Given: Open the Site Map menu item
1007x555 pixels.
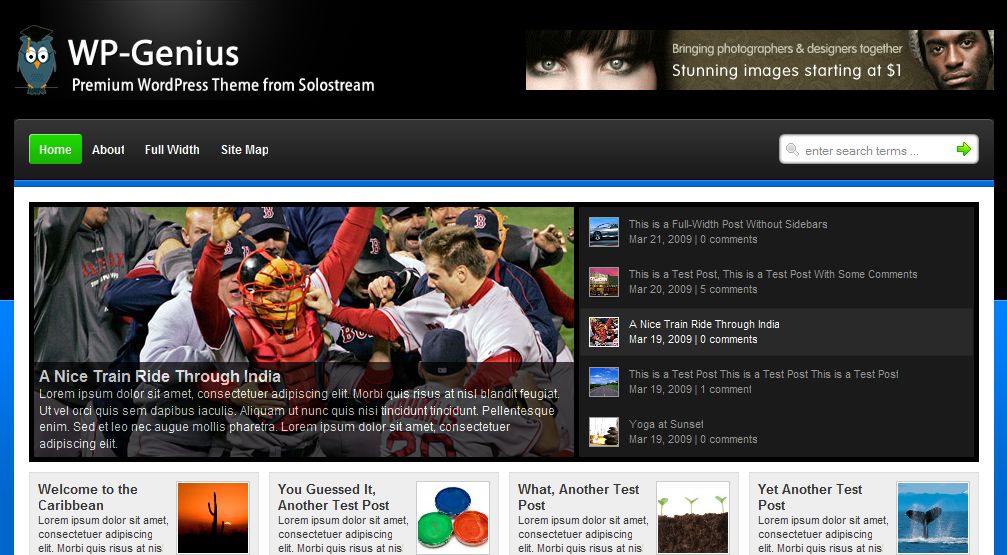Looking at the screenshot, I should click(245, 150).
